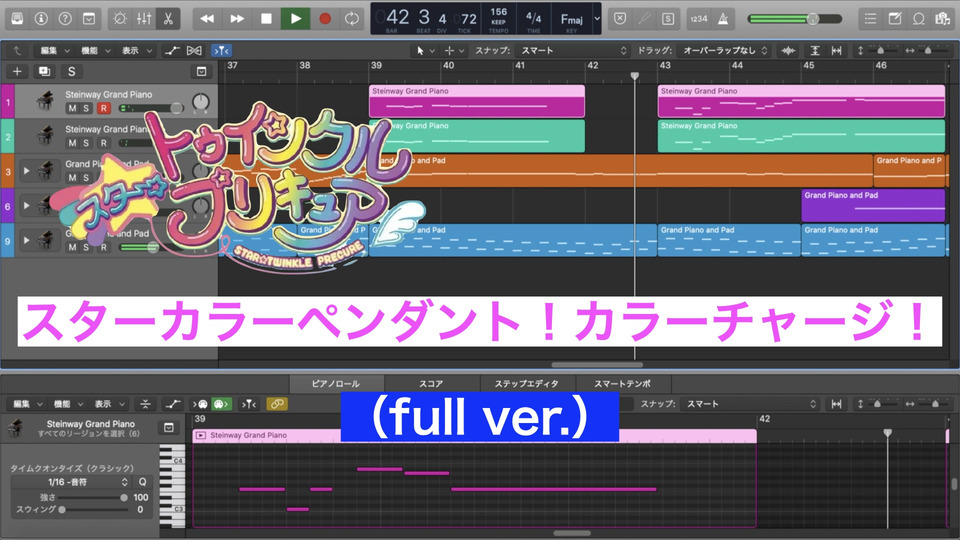Open the Library panel icon
960x540 pixels.
click(x=17, y=19)
